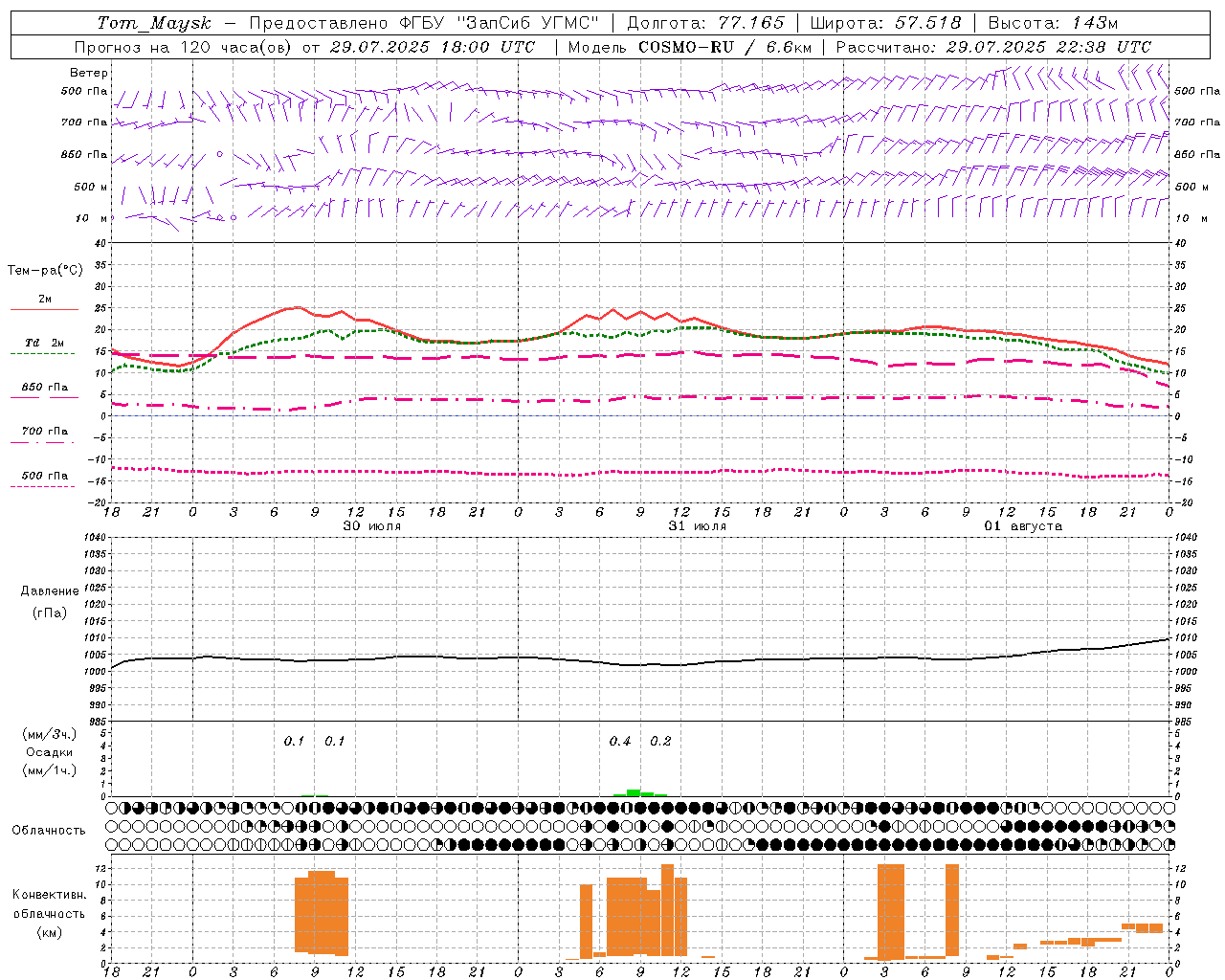Click calculation time Рассчитано: 29.07.2025 22:38 UTC
Viewport: 1225px width, 980px height.
[993, 47]
